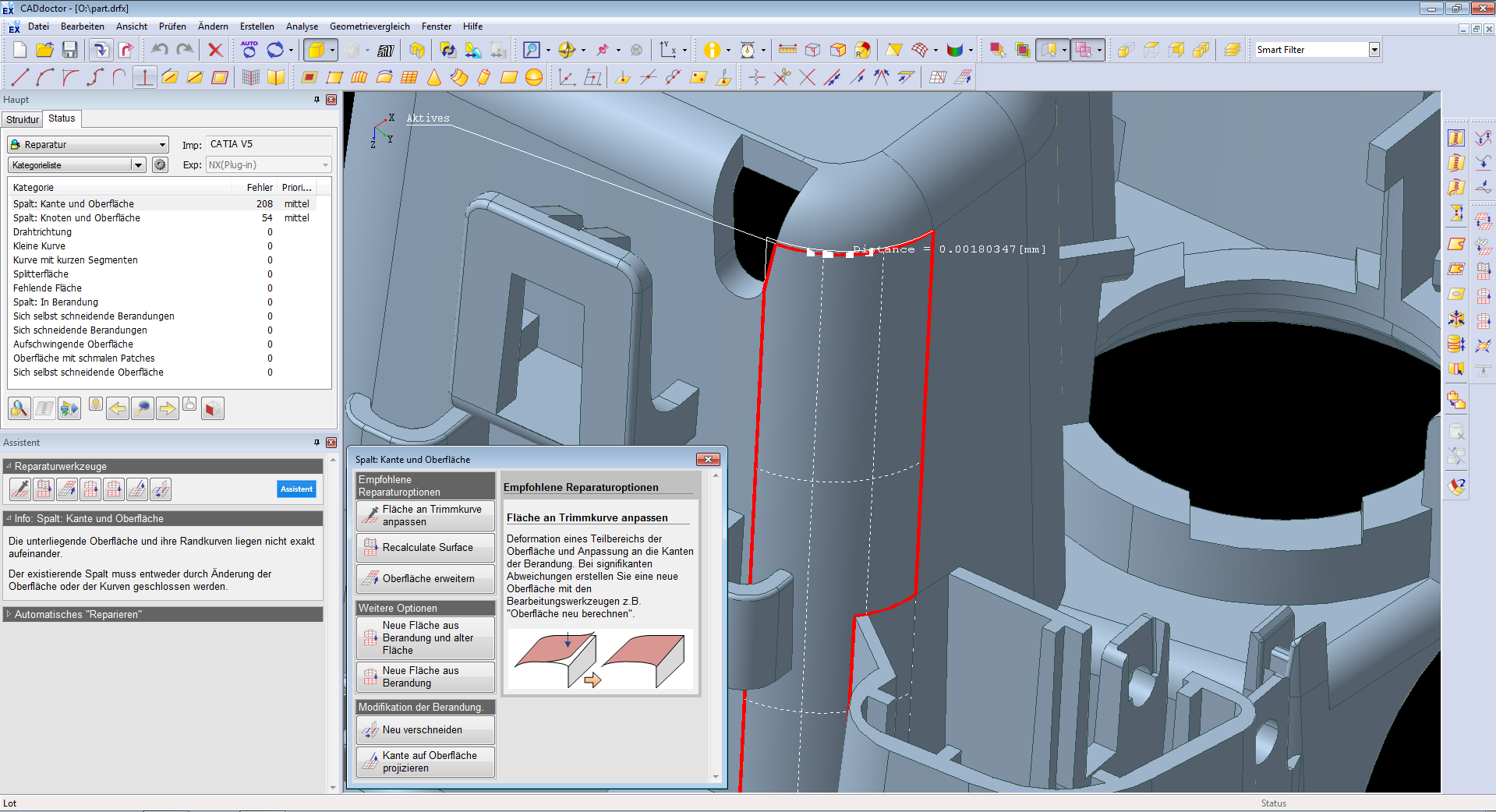Viewport: 1496px width, 812px height.
Task: Click the measure ruler toolbar icon
Action: click(x=787, y=50)
